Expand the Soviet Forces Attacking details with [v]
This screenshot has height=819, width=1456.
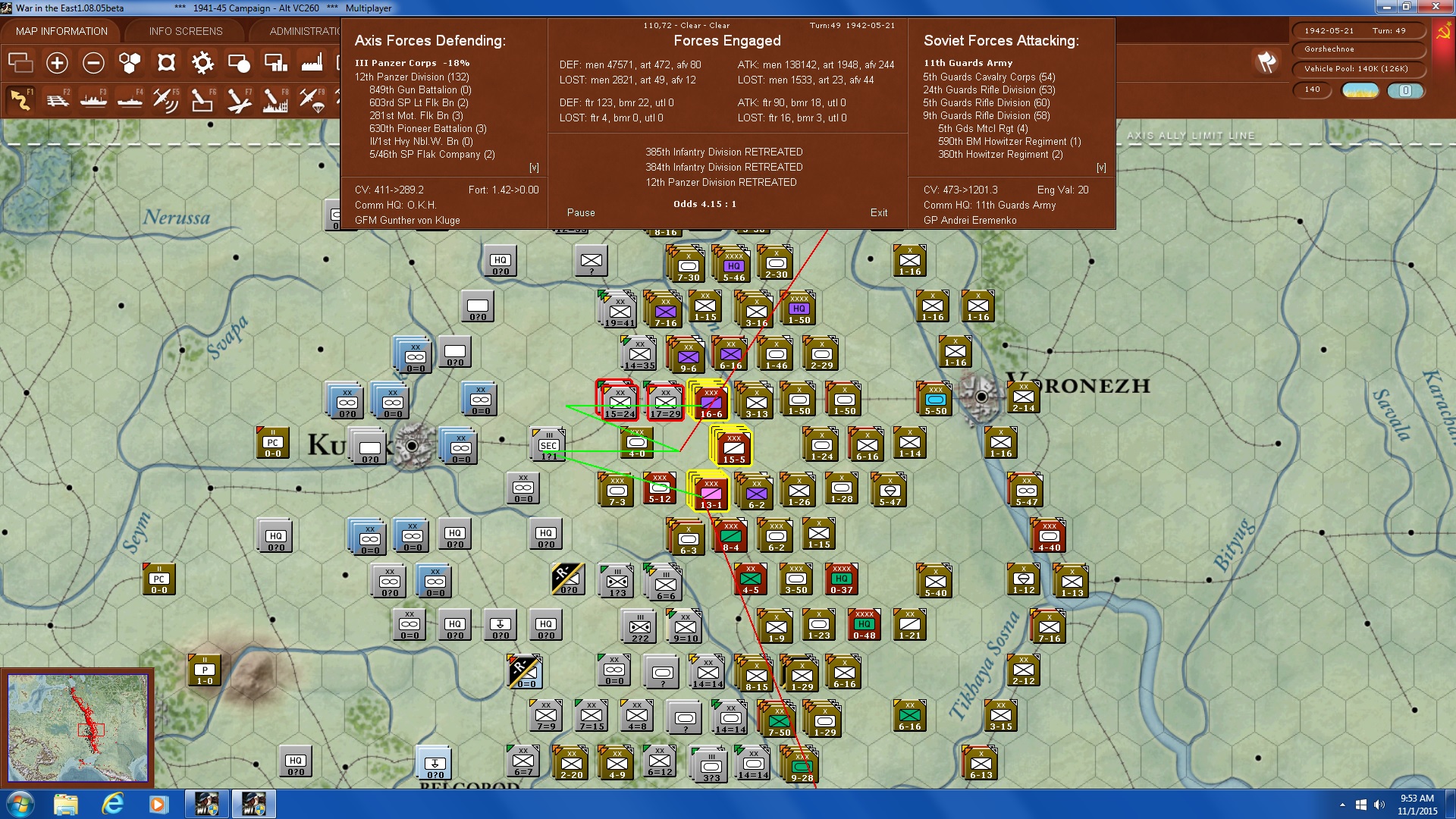[1101, 168]
